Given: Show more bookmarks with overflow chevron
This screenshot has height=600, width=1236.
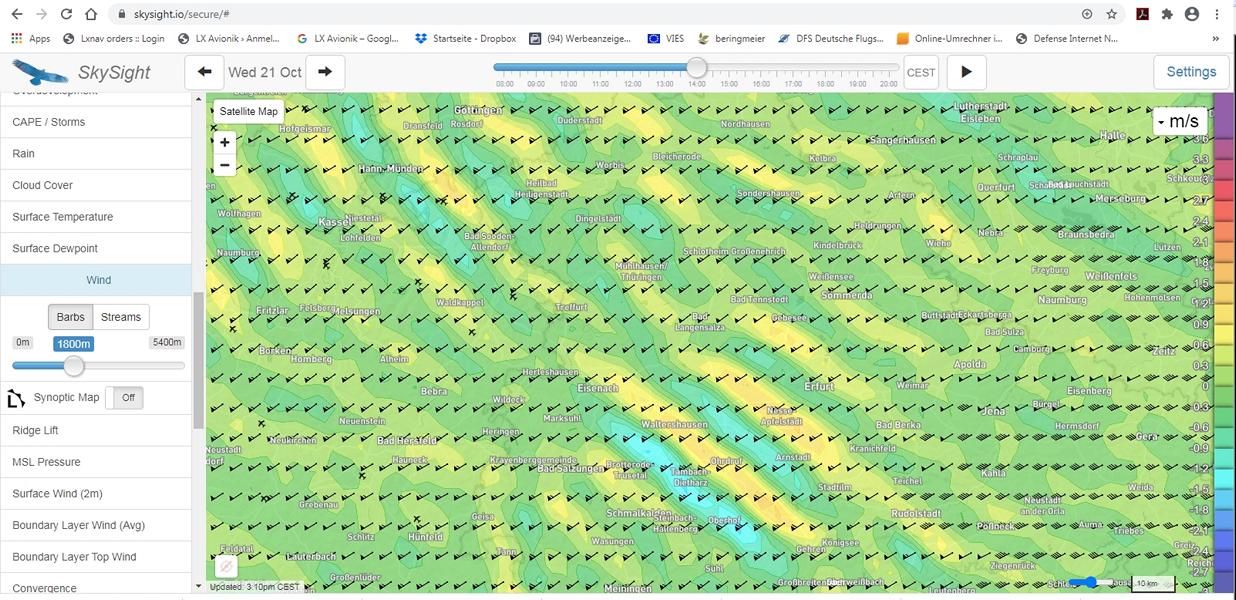Looking at the screenshot, I should (1216, 39).
